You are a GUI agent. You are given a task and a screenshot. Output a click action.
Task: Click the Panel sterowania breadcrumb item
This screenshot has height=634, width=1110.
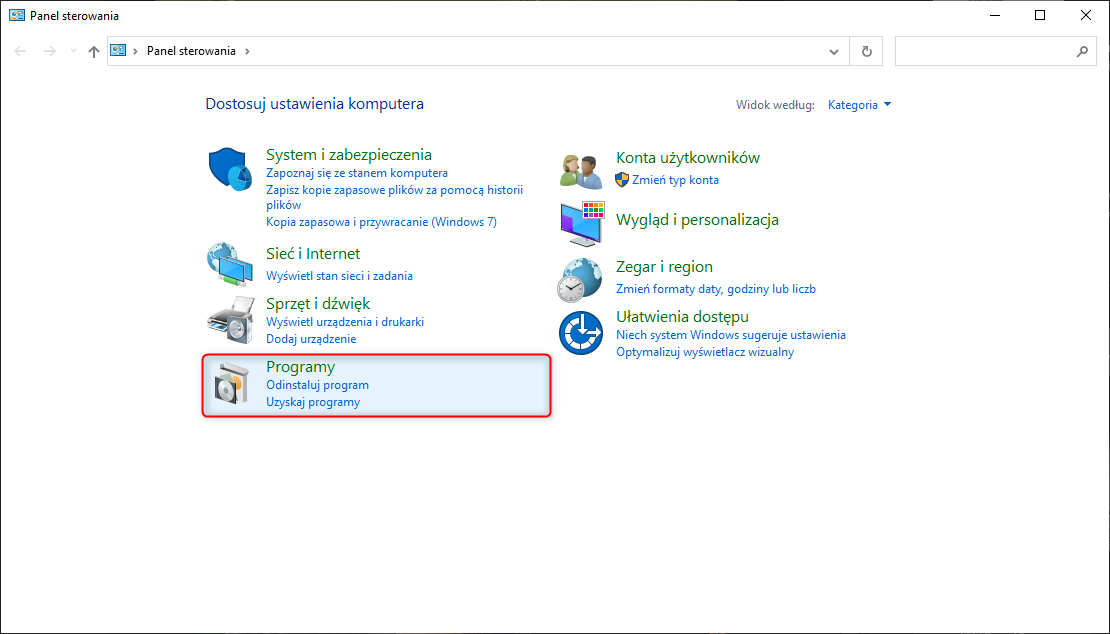coord(191,51)
